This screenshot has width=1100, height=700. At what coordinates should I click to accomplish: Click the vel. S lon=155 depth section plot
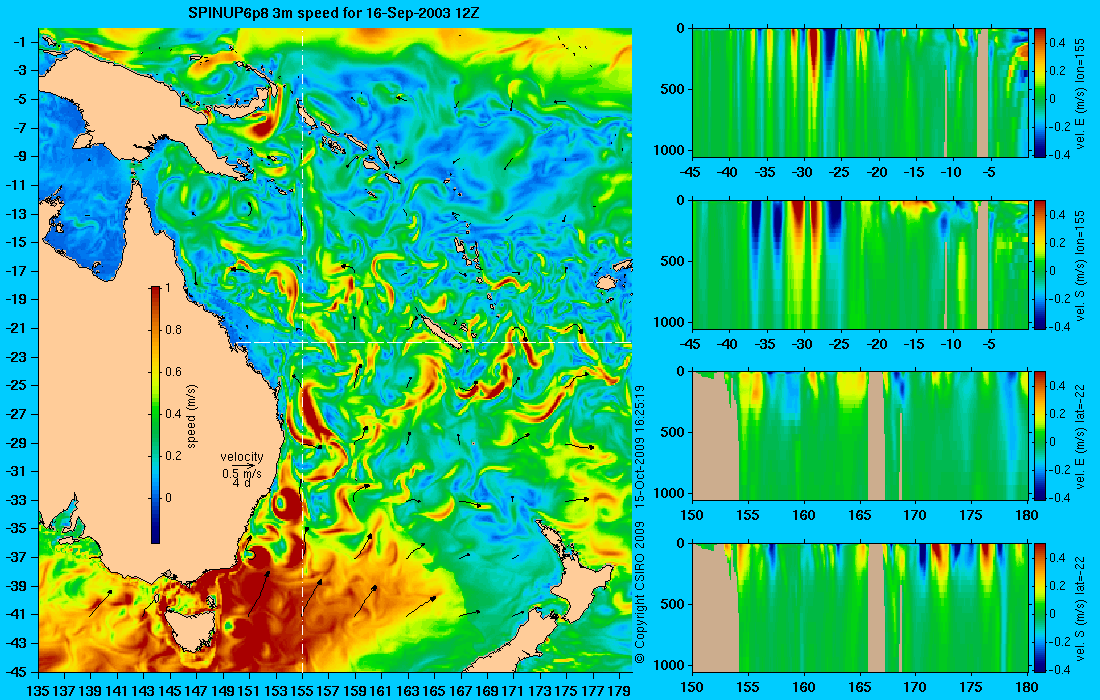click(860, 264)
